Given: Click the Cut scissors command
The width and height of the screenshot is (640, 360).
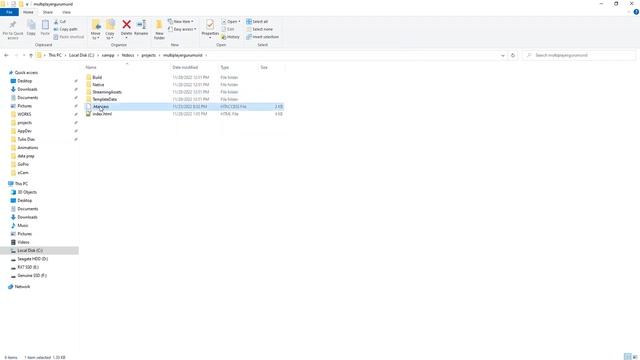Looking at the screenshot, I should click(60, 22).
